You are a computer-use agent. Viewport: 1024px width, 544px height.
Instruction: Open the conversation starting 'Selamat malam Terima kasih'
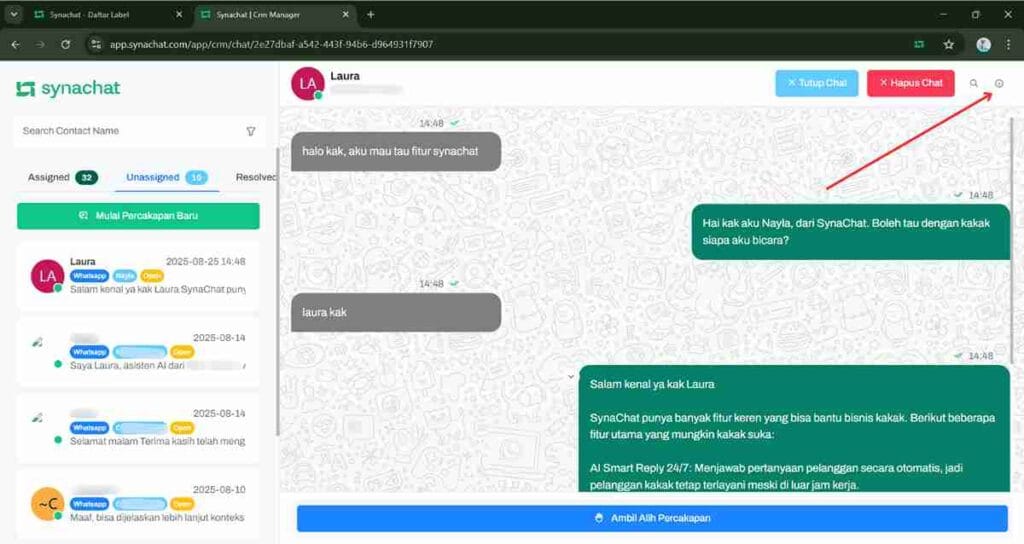click(x=138, y=427)
